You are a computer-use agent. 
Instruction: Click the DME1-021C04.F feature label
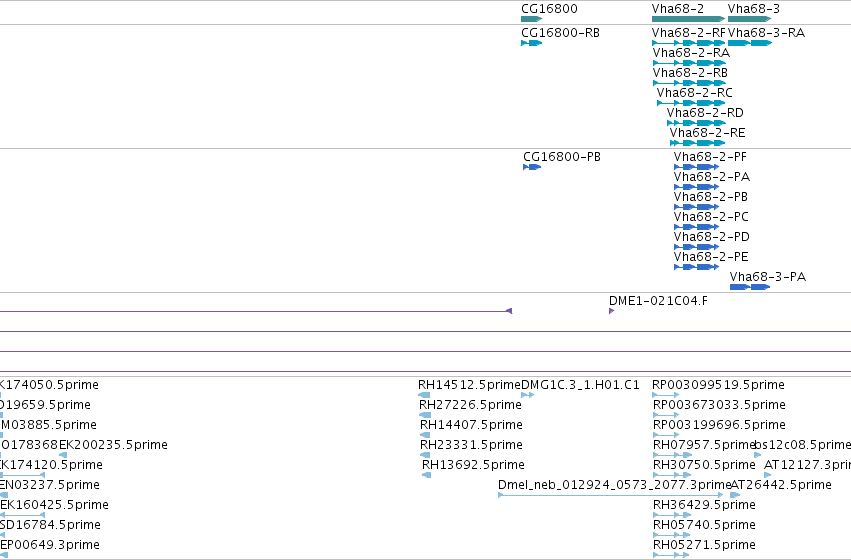658,301
